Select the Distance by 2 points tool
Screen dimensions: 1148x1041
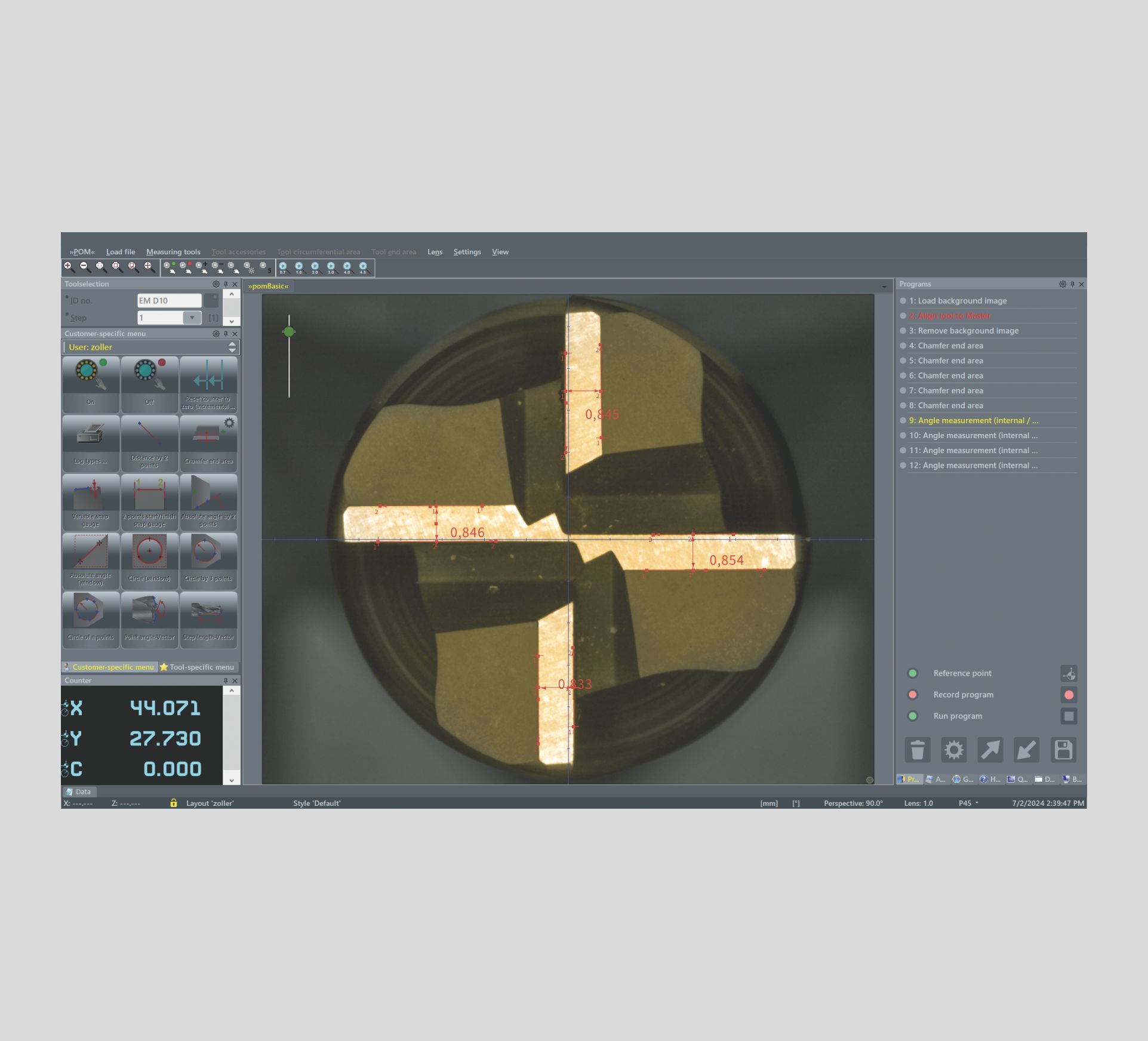[149, 443]
